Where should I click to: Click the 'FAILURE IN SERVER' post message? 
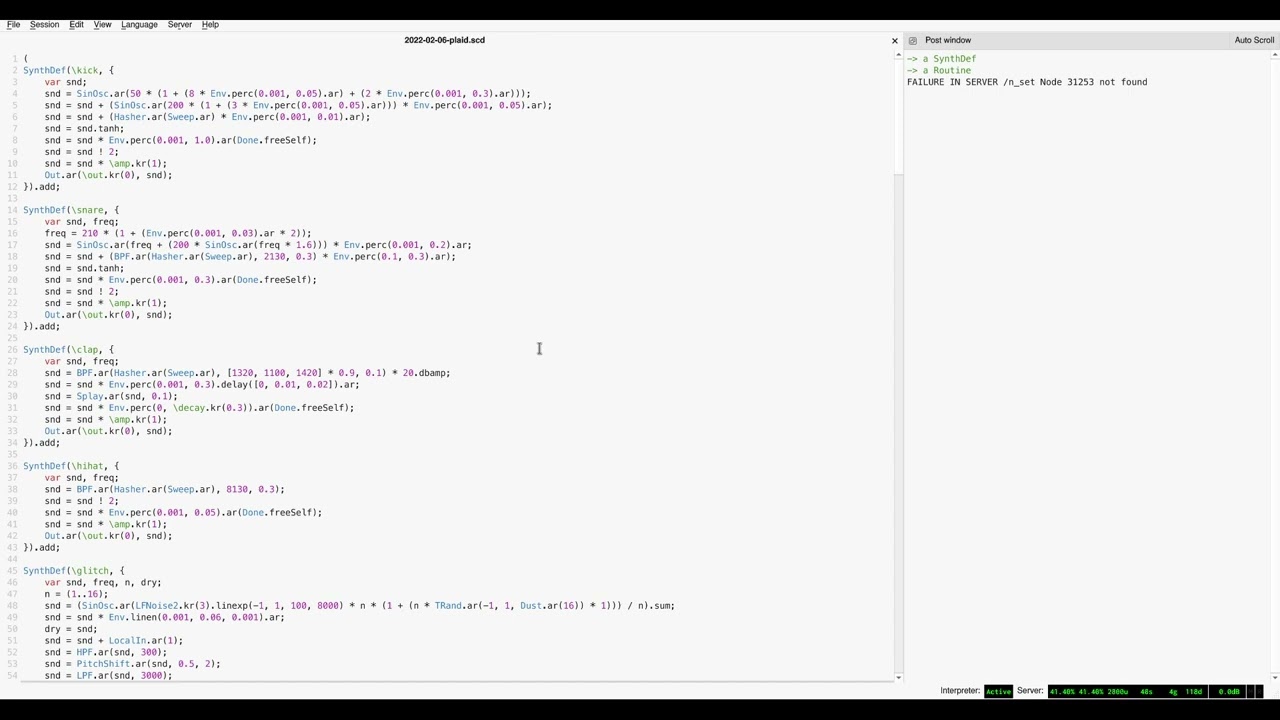pos(1027,82)
